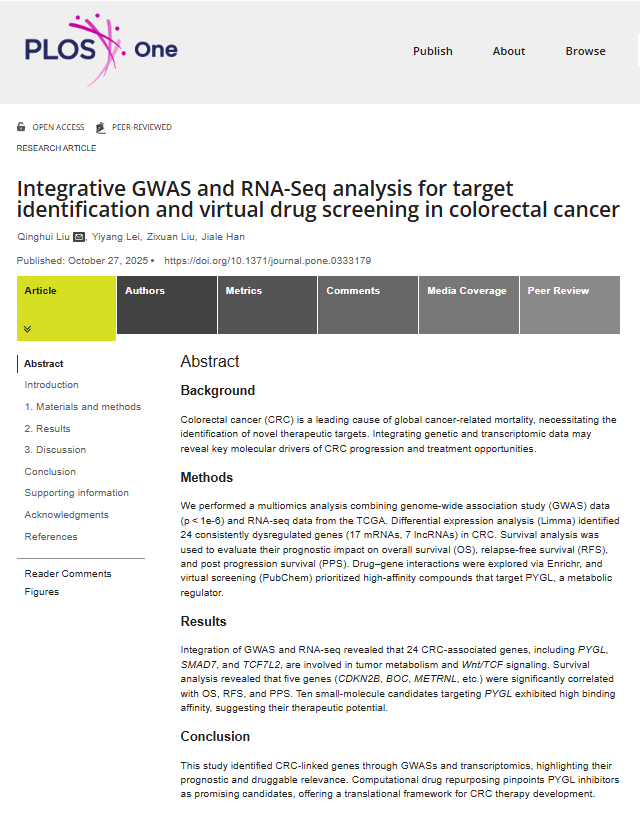Open the Browse menu
Viewport: 640px width, 816px height.
point(585,51)
